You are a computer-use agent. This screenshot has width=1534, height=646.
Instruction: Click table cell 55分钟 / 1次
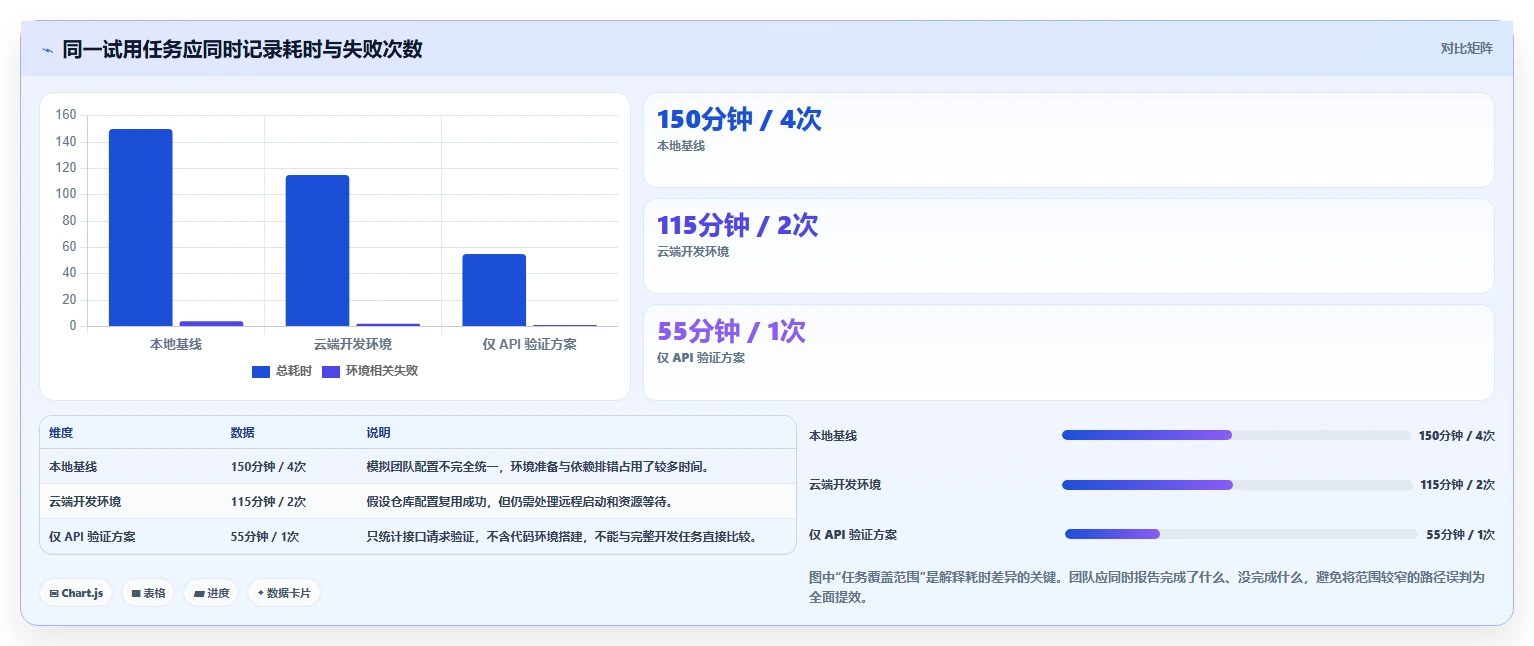point(264,537)
